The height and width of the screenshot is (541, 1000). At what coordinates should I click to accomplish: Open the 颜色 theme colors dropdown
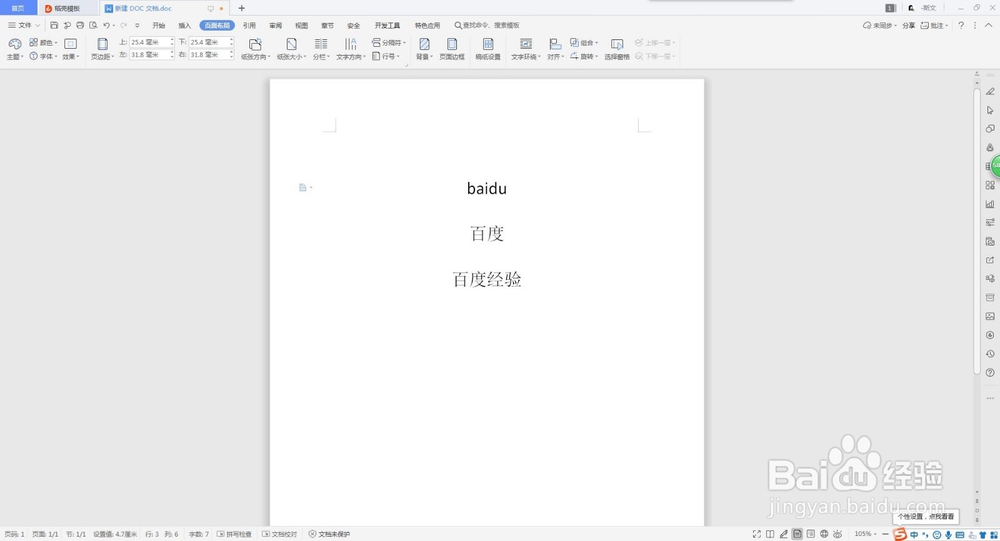tap(43, 43)
